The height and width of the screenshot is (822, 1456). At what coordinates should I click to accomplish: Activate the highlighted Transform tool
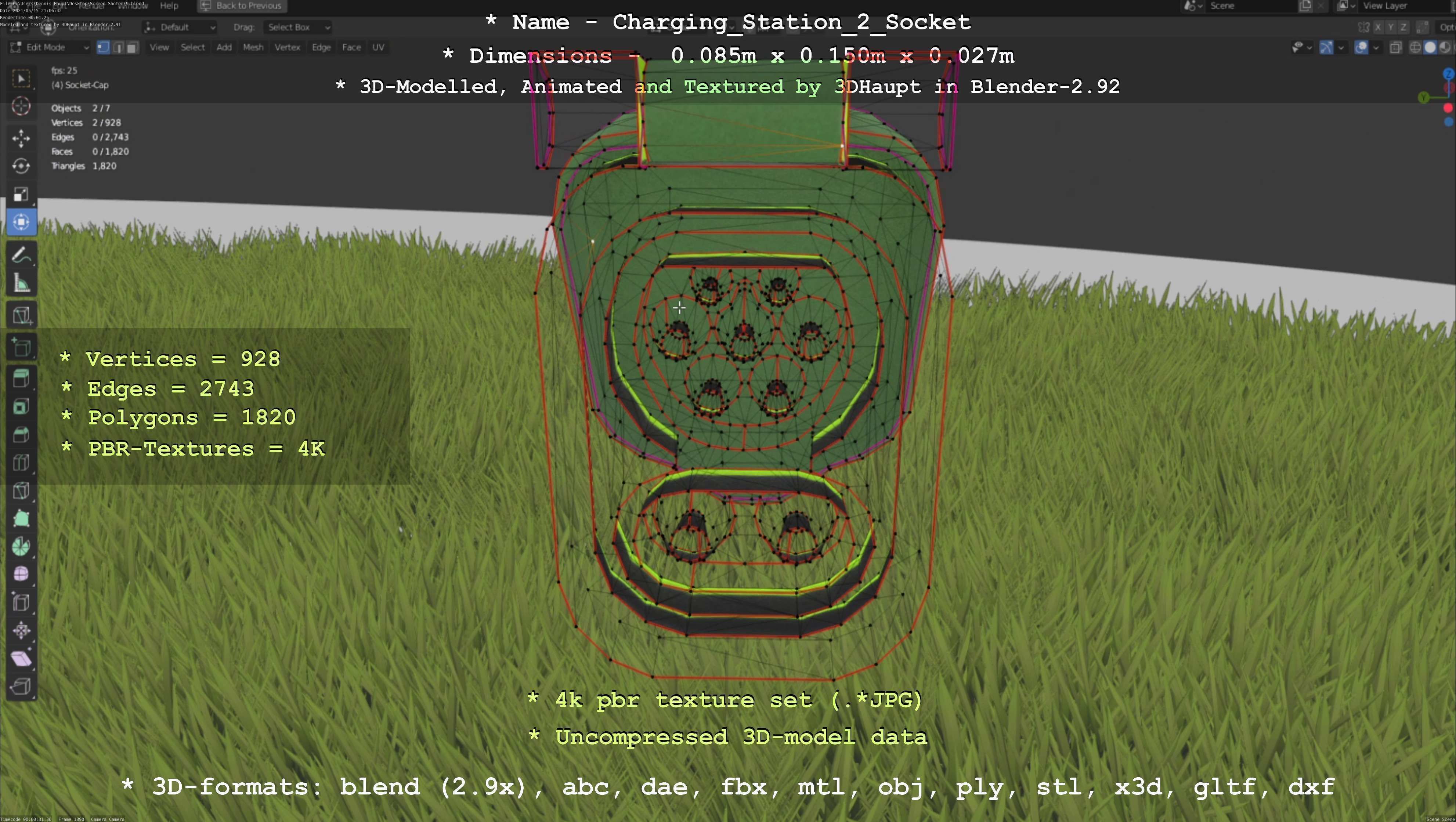coord(21,222)
